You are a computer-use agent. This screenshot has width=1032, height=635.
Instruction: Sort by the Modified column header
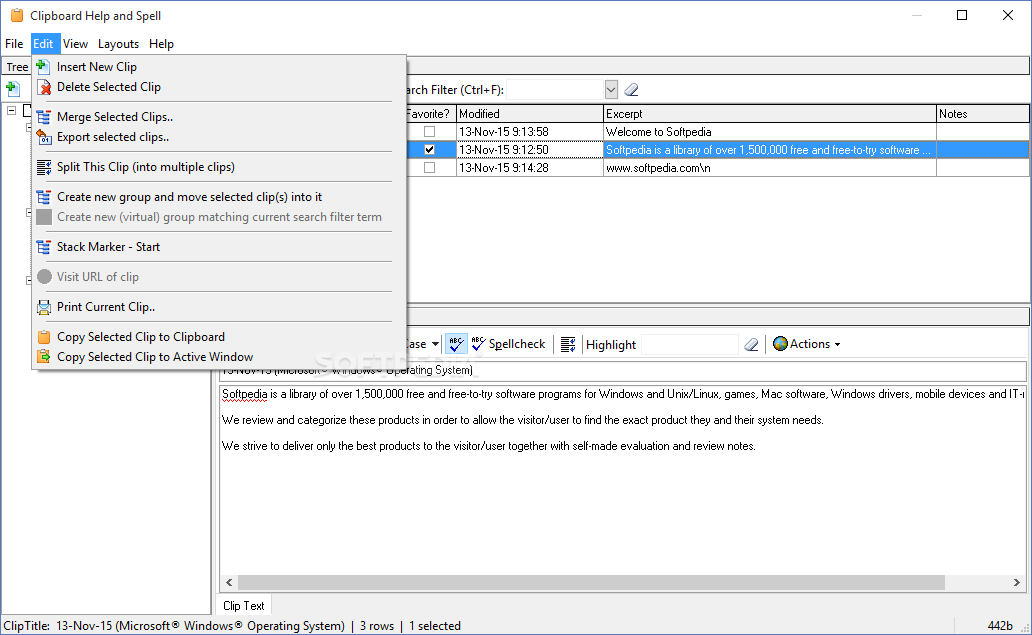coord(530,114)
